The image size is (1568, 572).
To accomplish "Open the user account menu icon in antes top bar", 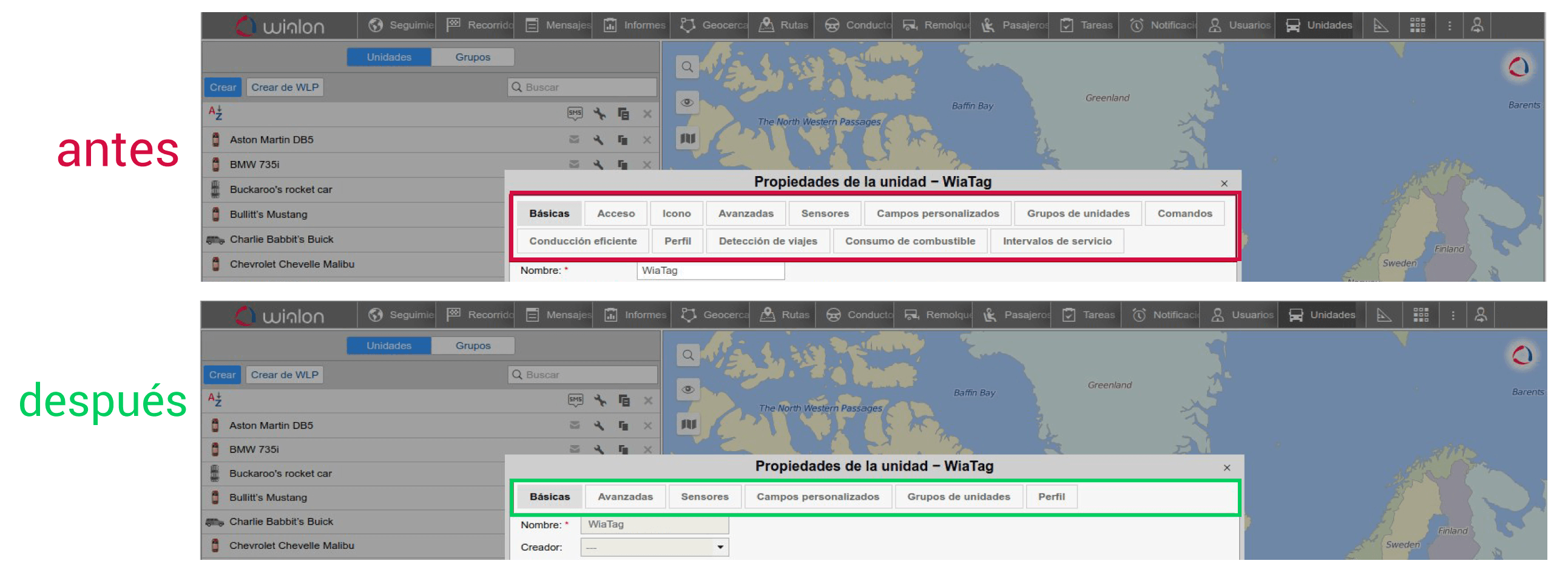I will click(x=1477, y=26).
